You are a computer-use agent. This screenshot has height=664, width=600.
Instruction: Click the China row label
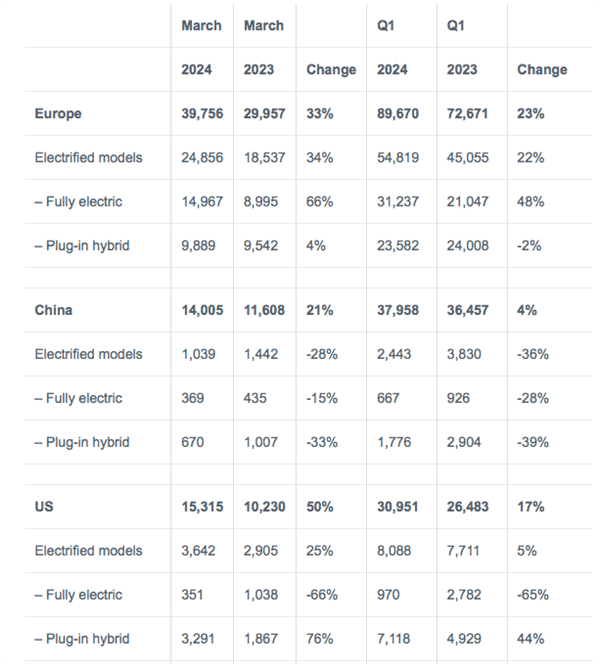[54, 310]
